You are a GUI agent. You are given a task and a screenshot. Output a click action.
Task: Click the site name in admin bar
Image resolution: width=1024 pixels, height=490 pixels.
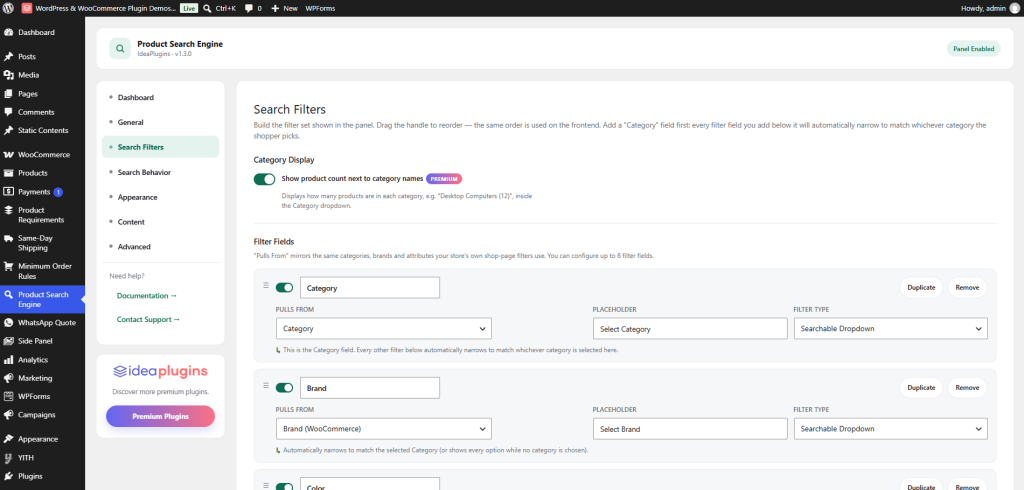click(x=106, y=8)
